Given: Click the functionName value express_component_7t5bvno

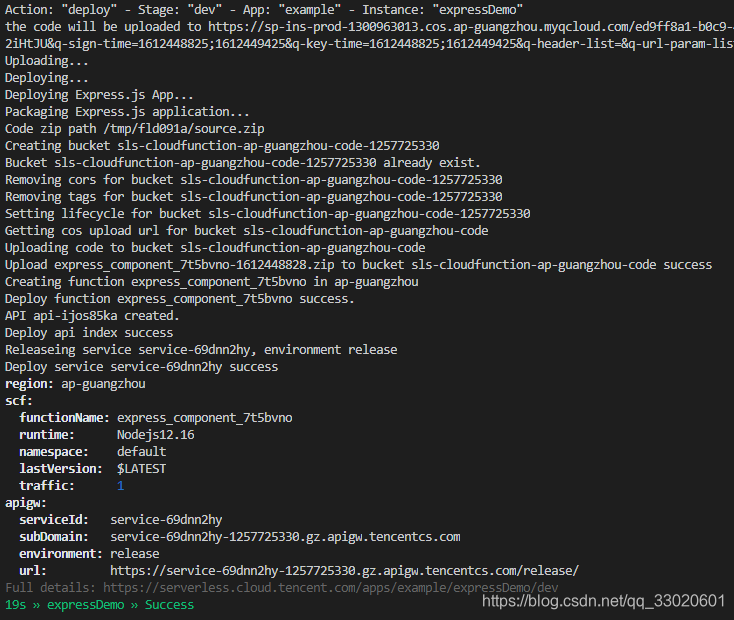Looking at the screenshot, I should pyautogui.click(x=205, y=417).
